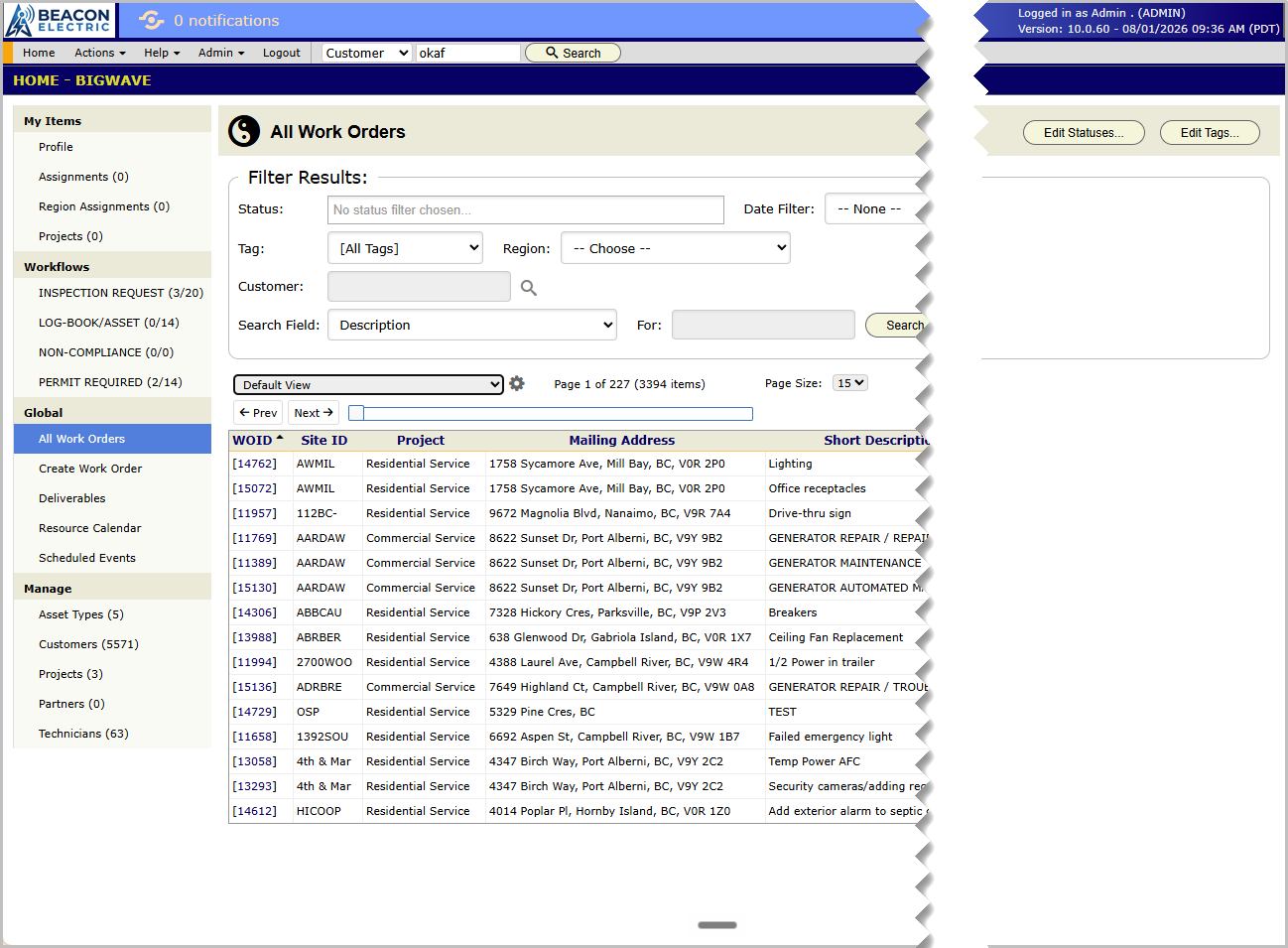Expand the Region Choose dropdown
The width and height of the screenshot is (1288, 948).
tap(676, 248)
